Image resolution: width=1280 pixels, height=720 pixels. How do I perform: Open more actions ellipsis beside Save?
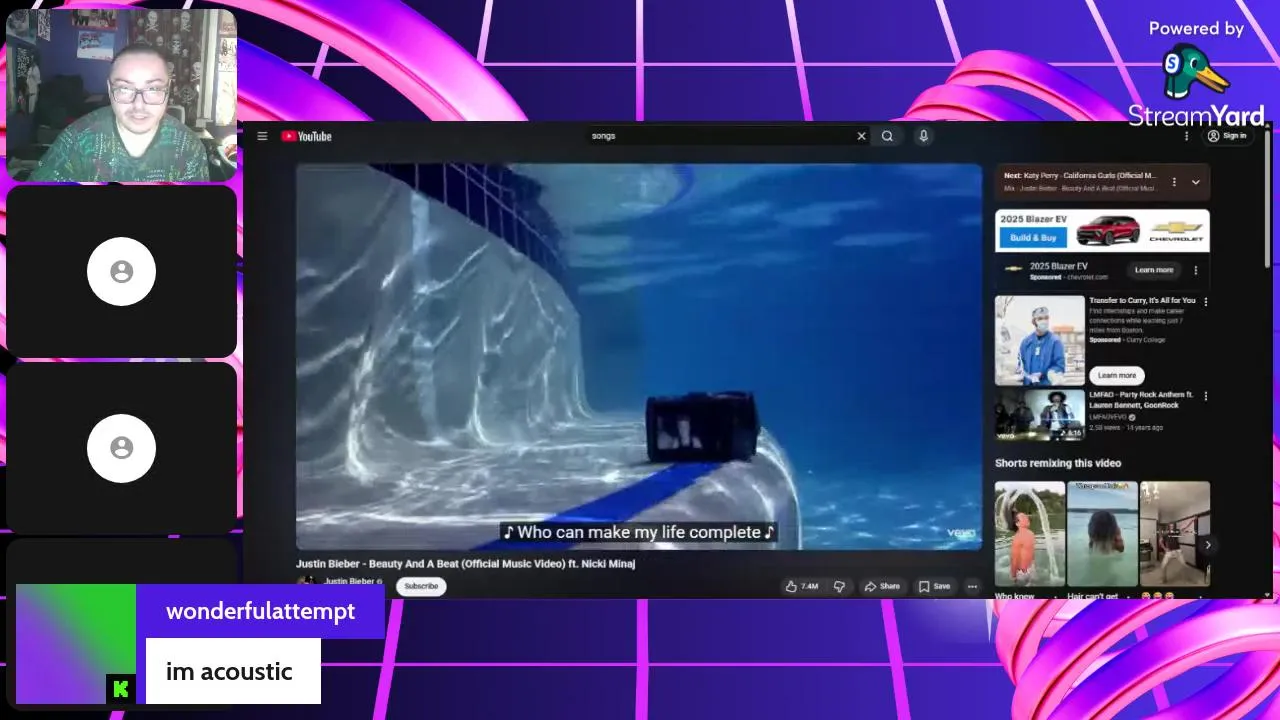(x=972, y=586)
